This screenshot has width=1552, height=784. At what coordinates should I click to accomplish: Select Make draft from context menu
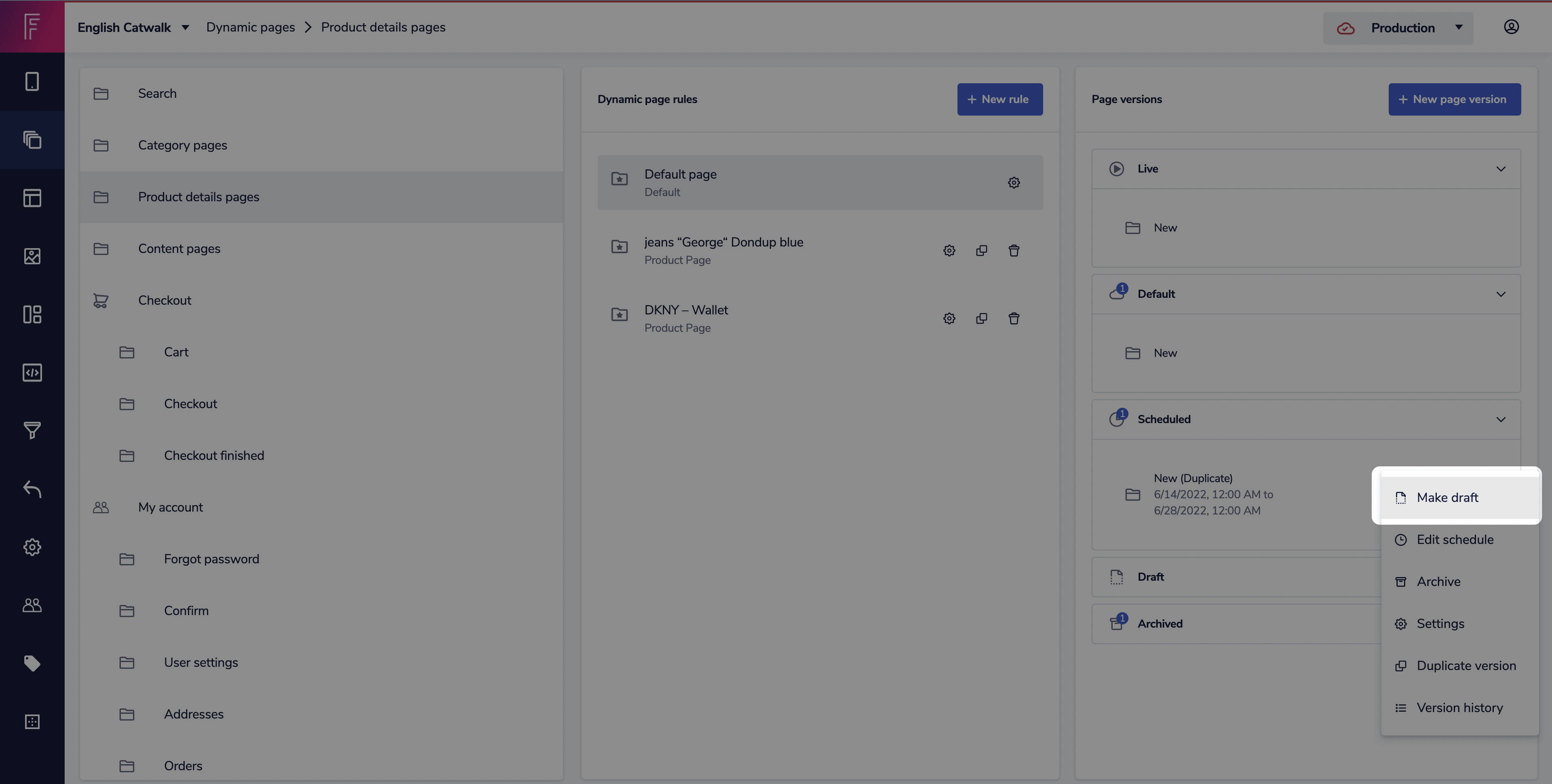[x=1447, y=498]
